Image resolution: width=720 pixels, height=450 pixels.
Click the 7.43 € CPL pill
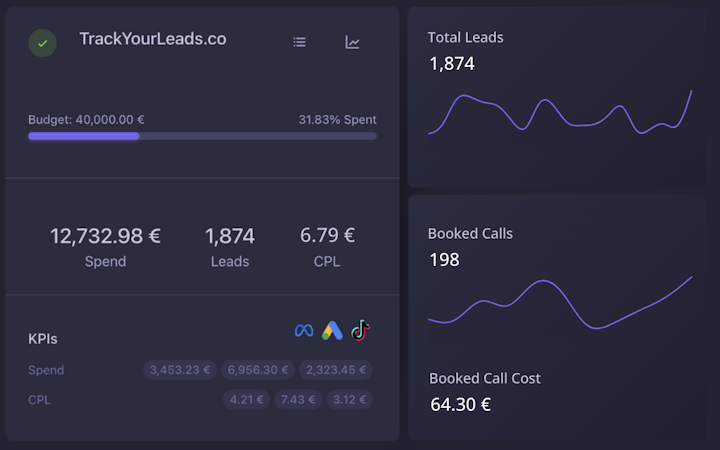pos(298,399)
